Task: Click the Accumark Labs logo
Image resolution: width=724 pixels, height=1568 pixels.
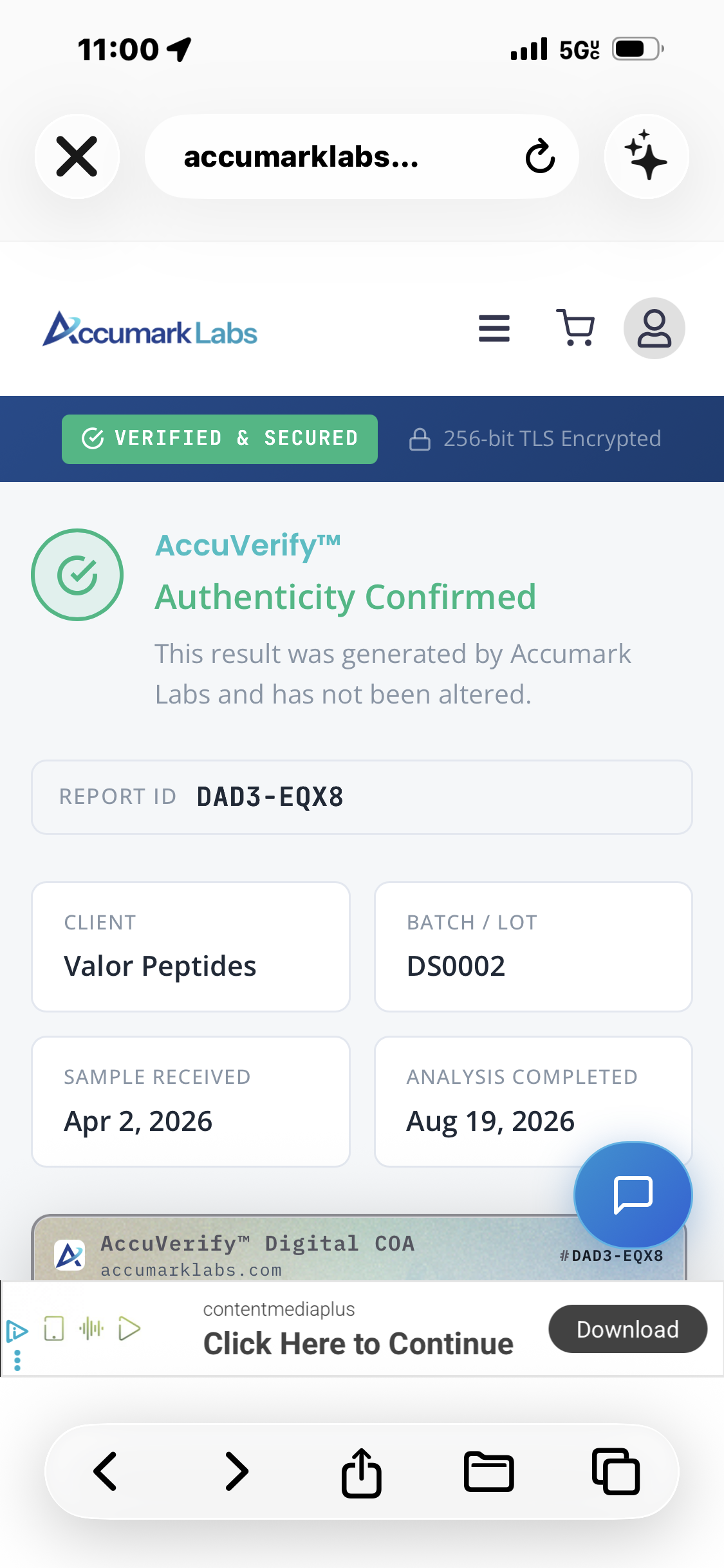Action: 150,329
